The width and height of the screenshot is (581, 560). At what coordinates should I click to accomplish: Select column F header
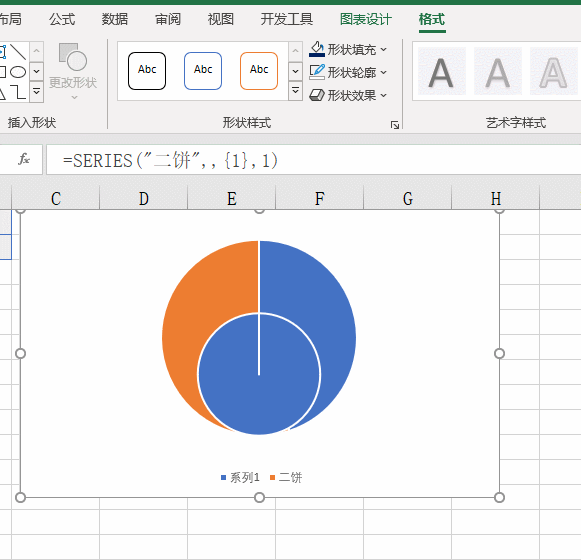click(x=320, y=198)
